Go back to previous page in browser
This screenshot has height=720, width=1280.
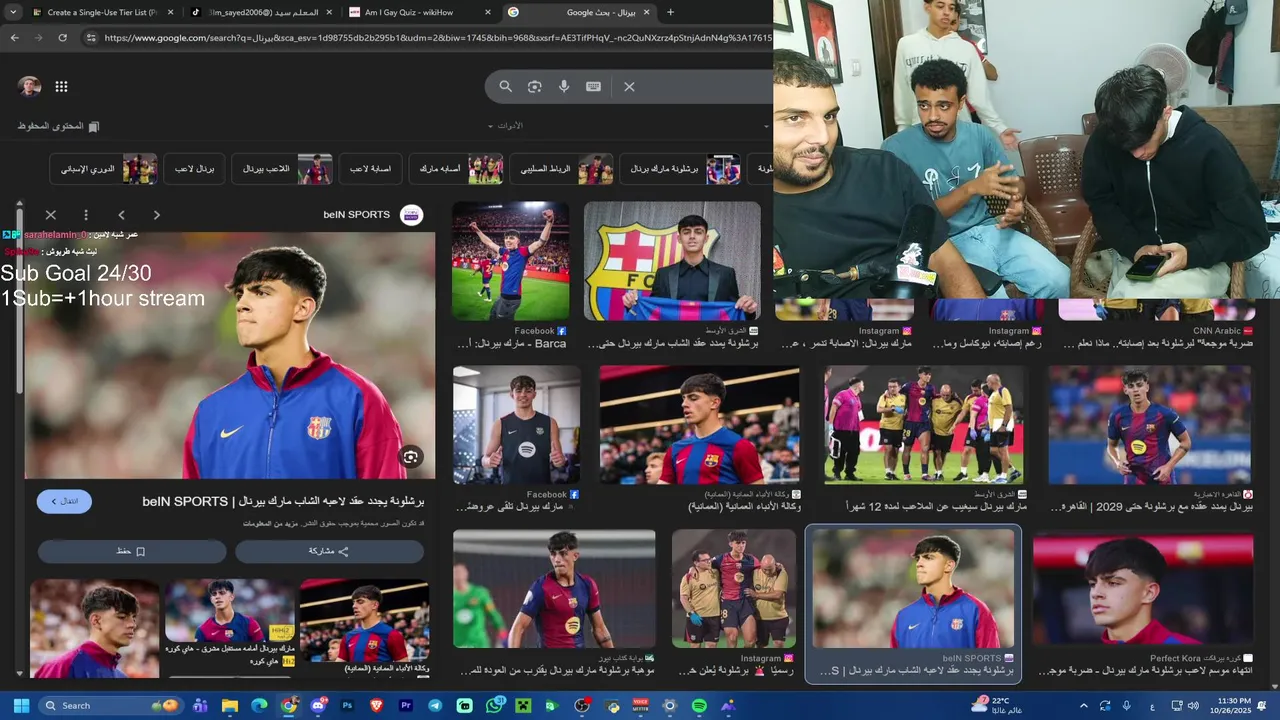14,38
